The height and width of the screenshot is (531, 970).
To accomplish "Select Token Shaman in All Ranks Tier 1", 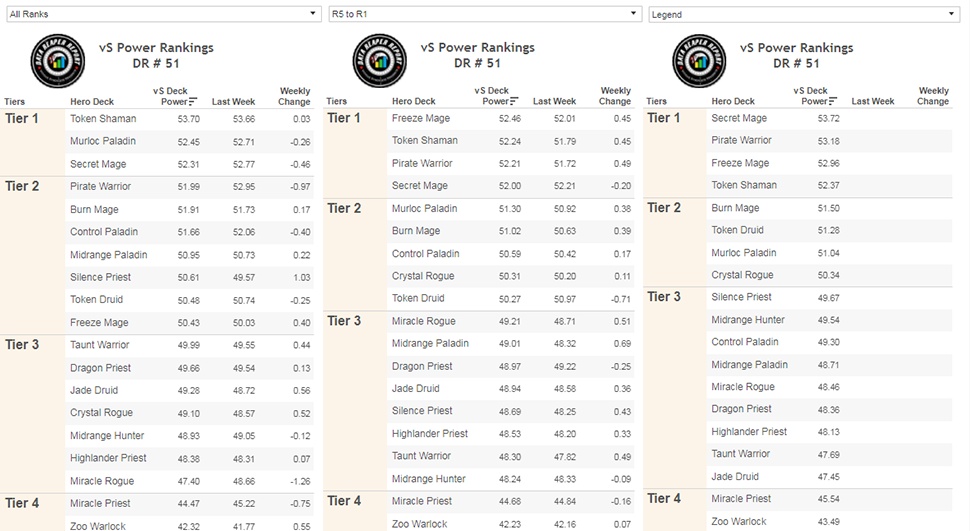I will coord(103,118).
